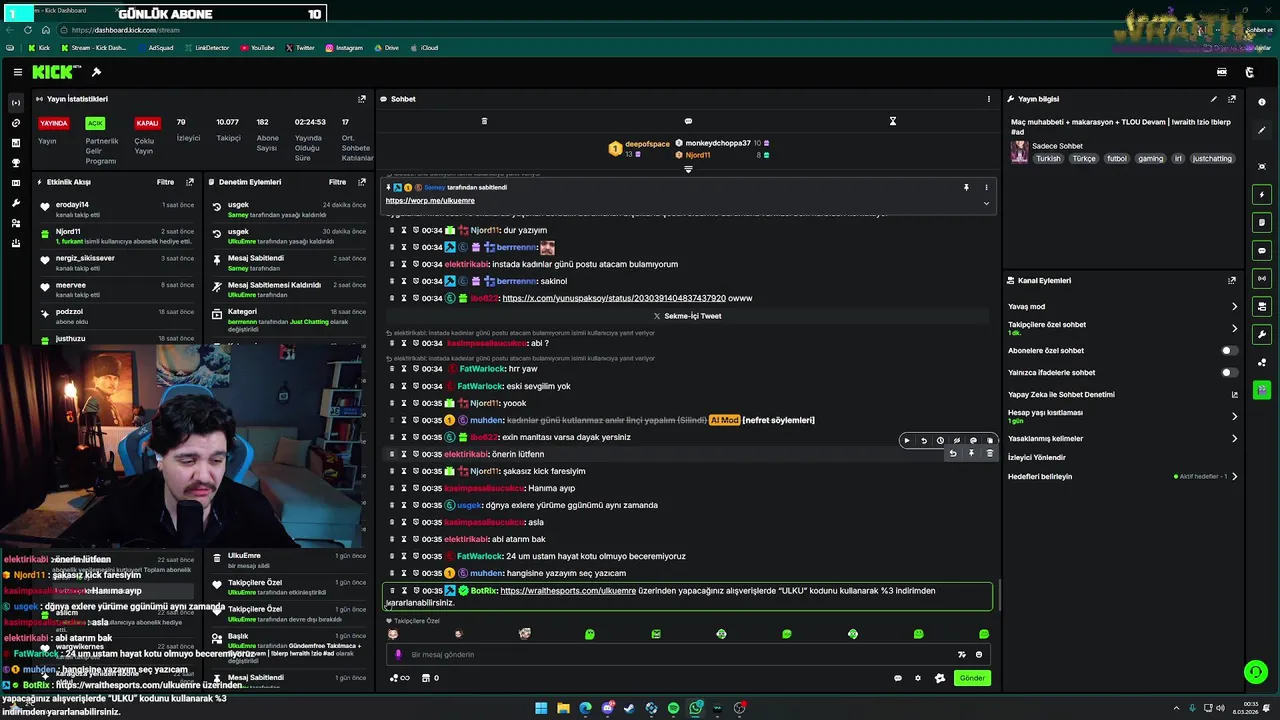
Task: Click the trash icon in chat toolbar
Action: pos(484,121)
